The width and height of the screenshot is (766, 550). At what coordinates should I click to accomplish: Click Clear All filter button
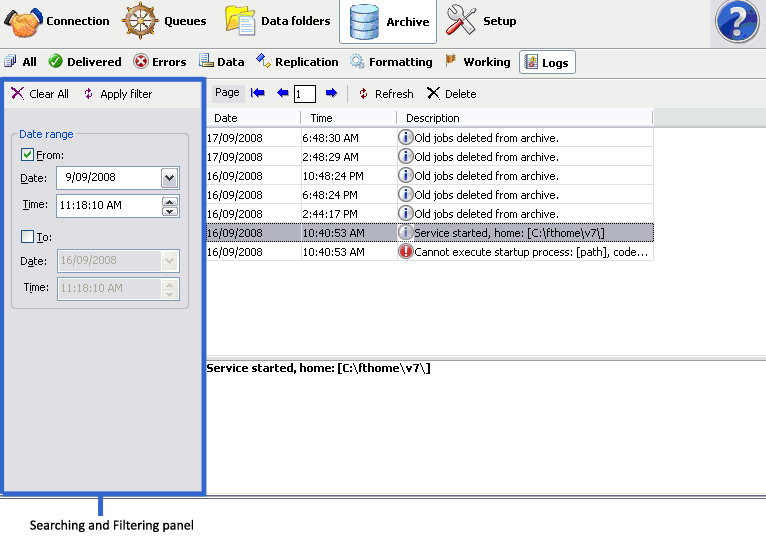(40, 94)
